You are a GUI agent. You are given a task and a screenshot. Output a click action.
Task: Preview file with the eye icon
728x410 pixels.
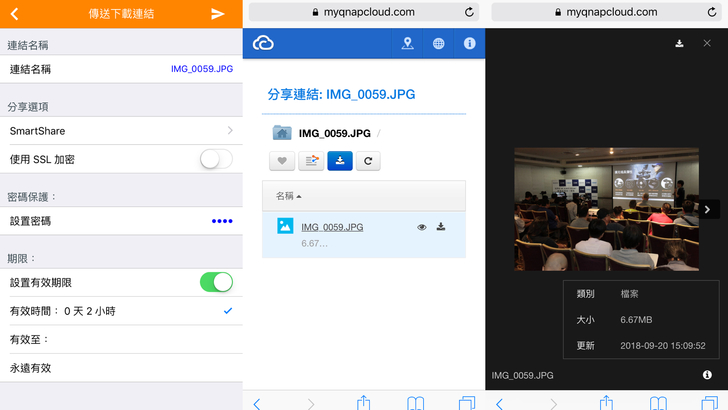(x=422, y=227)
